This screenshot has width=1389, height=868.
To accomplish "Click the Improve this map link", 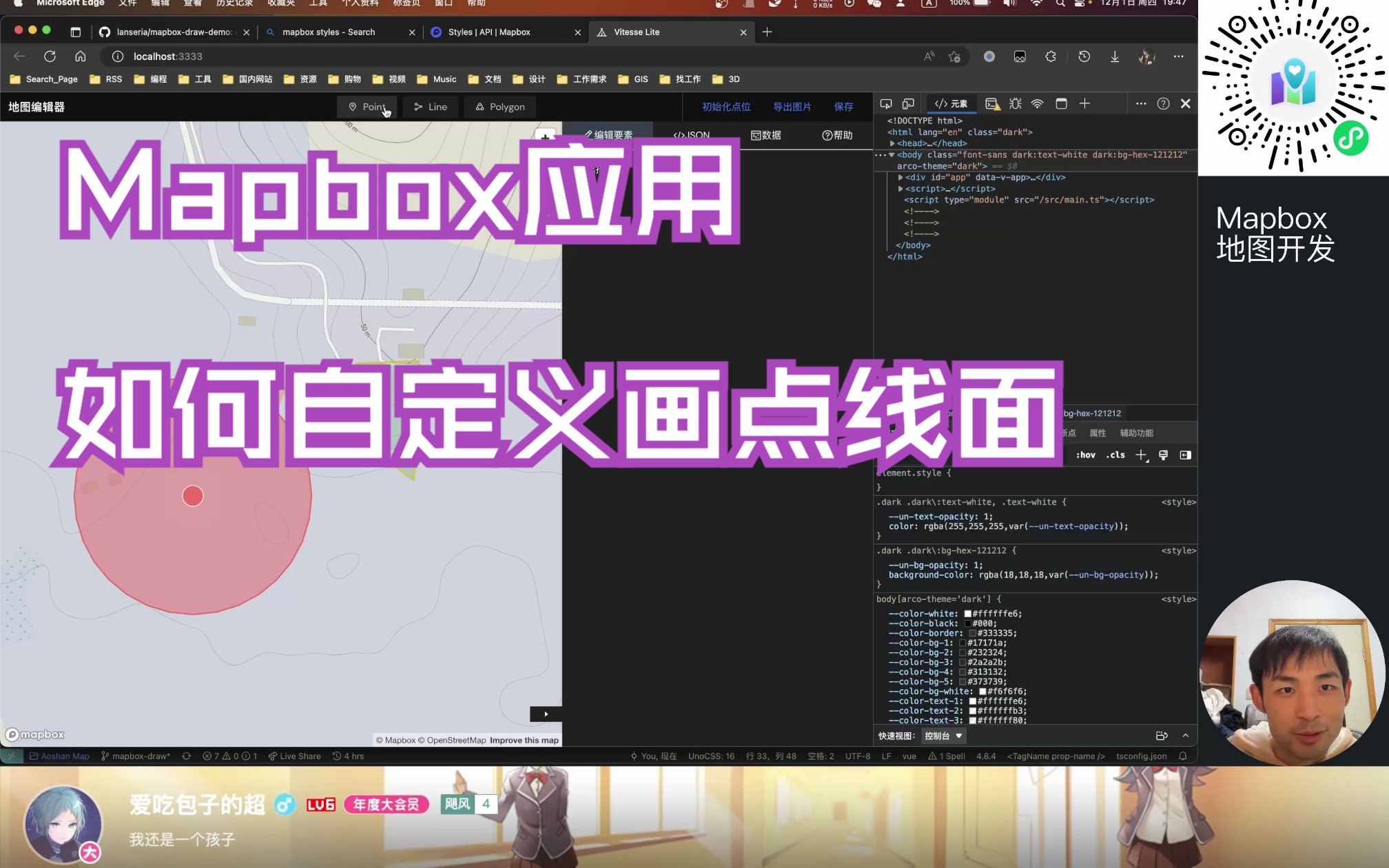I will tap(524, 740).
